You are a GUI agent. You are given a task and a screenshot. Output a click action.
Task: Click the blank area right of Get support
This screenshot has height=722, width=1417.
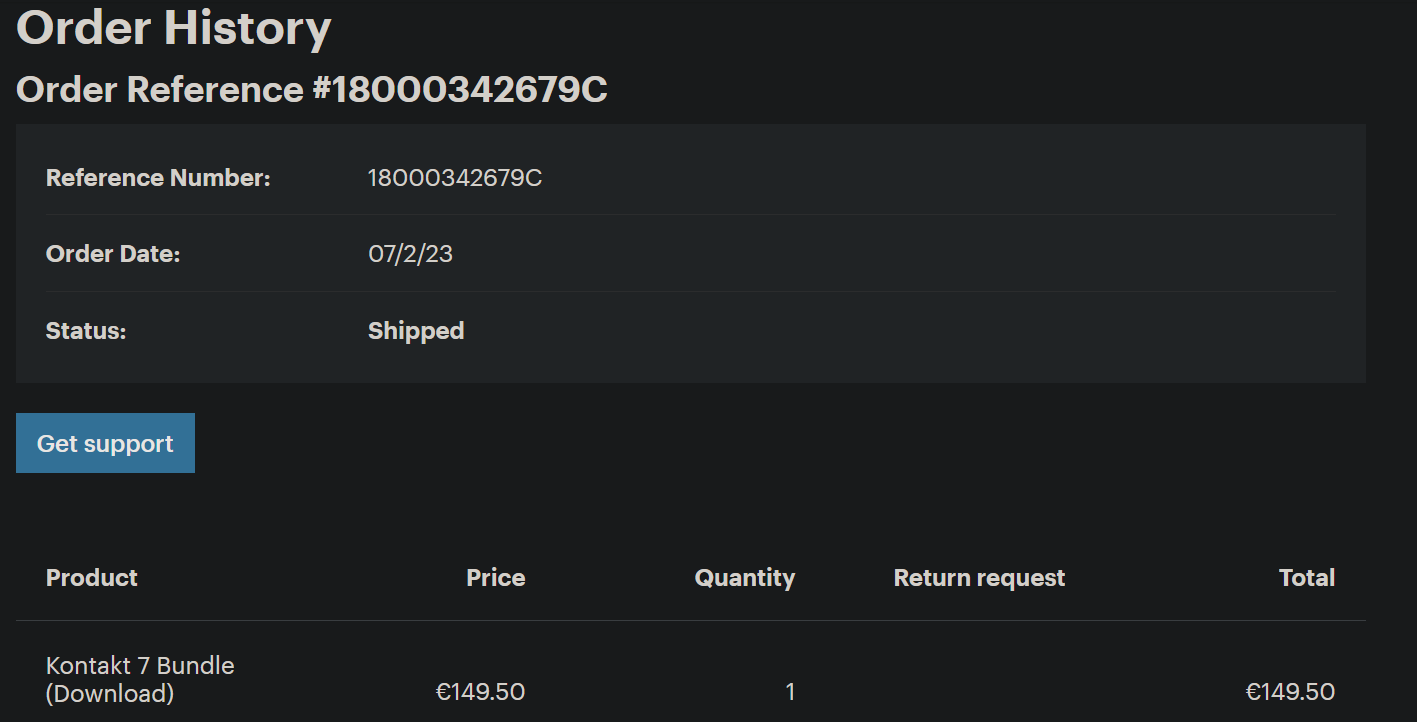pos(700,443)
